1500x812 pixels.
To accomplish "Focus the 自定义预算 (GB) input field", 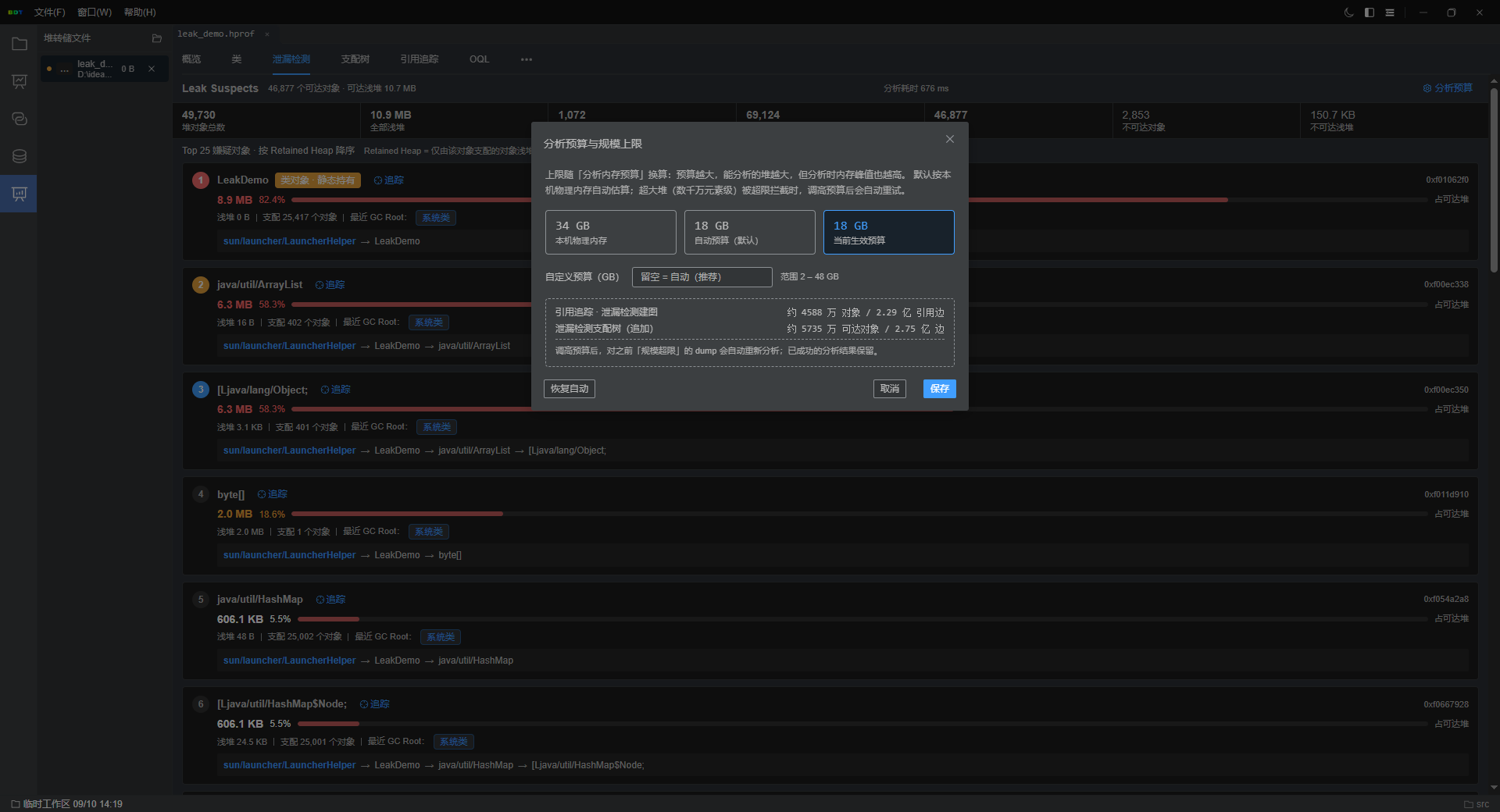I will tap(702, 277).
